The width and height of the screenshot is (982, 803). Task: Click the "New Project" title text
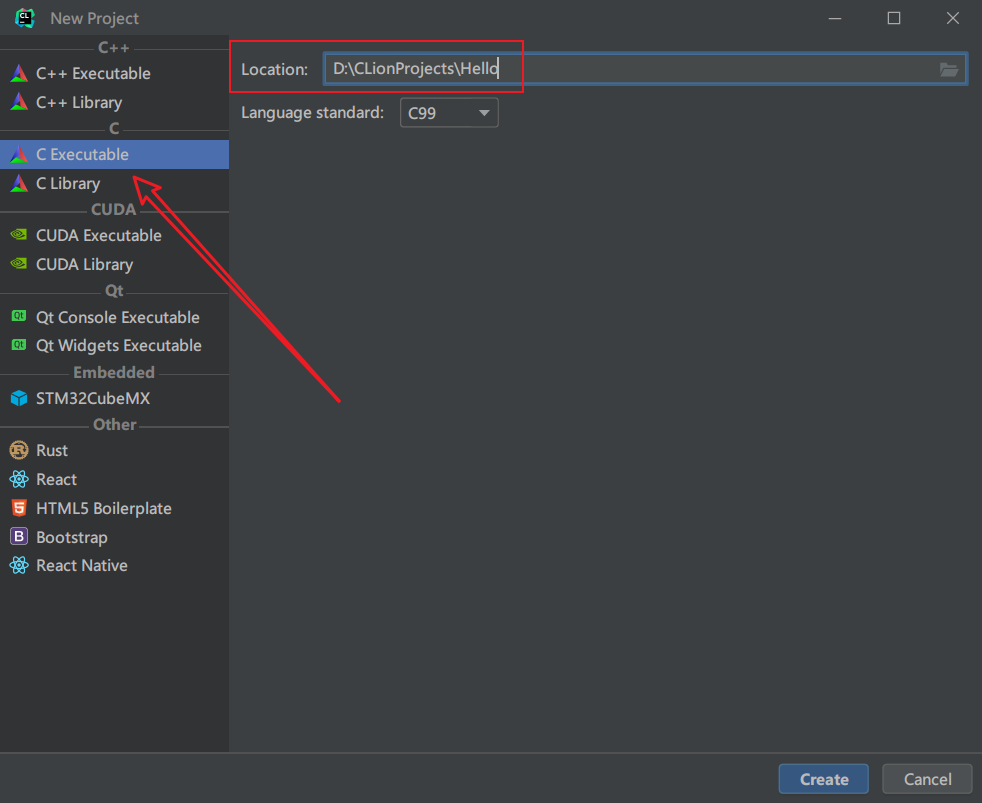[x=95, y=19]
